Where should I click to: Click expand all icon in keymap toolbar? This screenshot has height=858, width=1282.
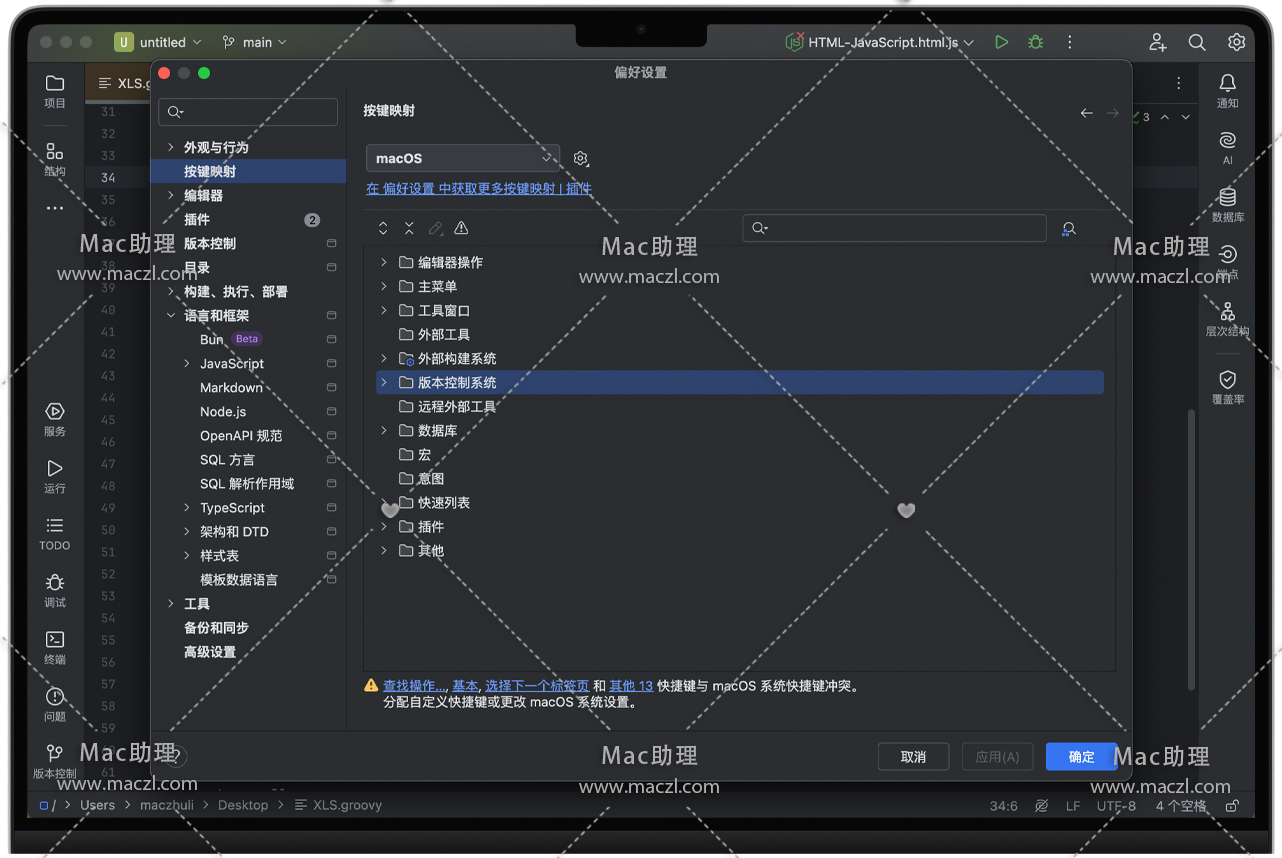pyautogui.click(x=383, y=229)
